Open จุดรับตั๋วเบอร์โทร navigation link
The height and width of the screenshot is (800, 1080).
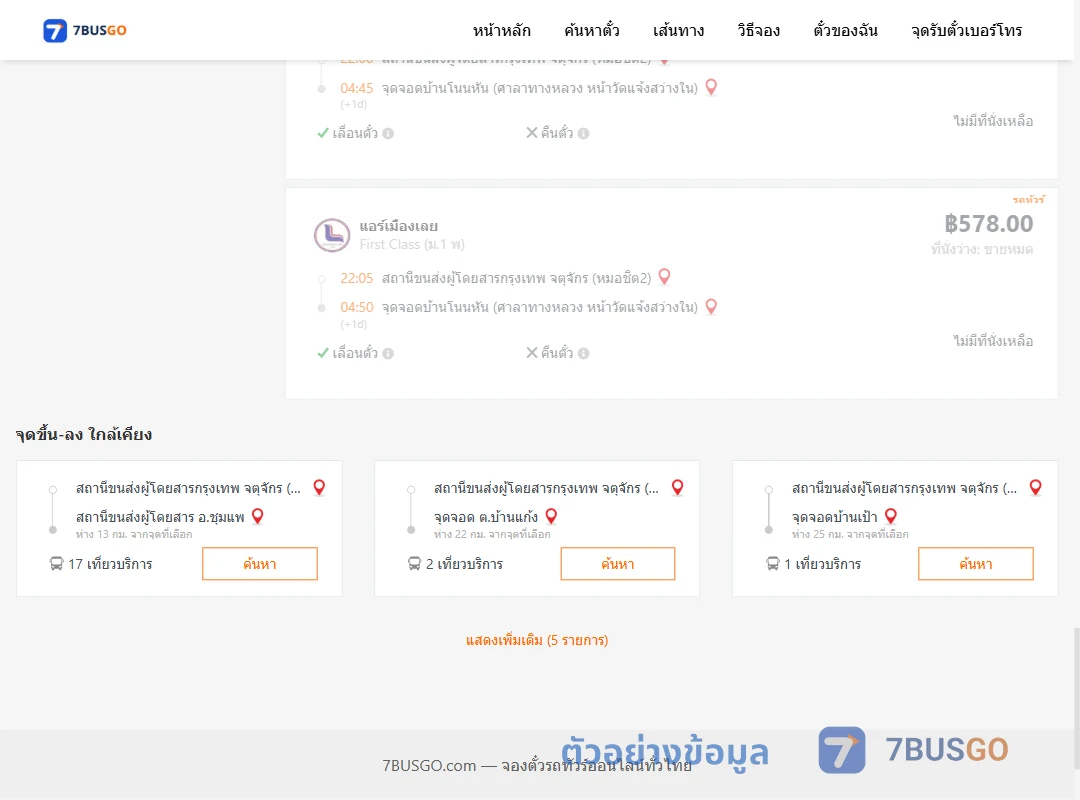[x=966, y=30]
